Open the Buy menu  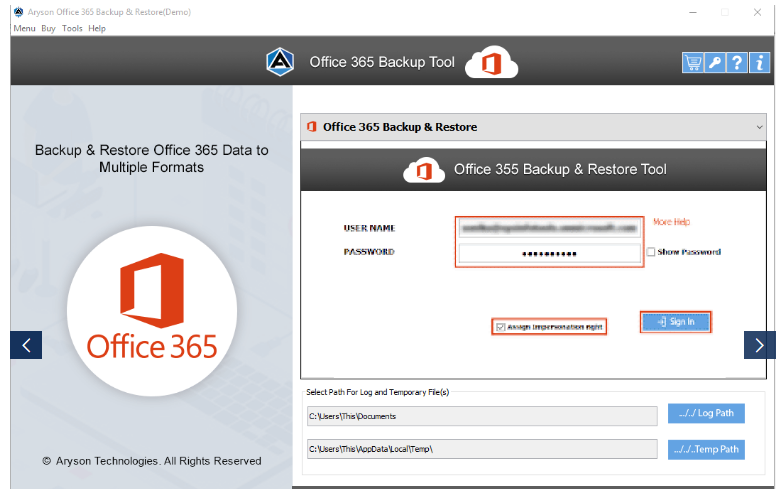coord(48,28)
